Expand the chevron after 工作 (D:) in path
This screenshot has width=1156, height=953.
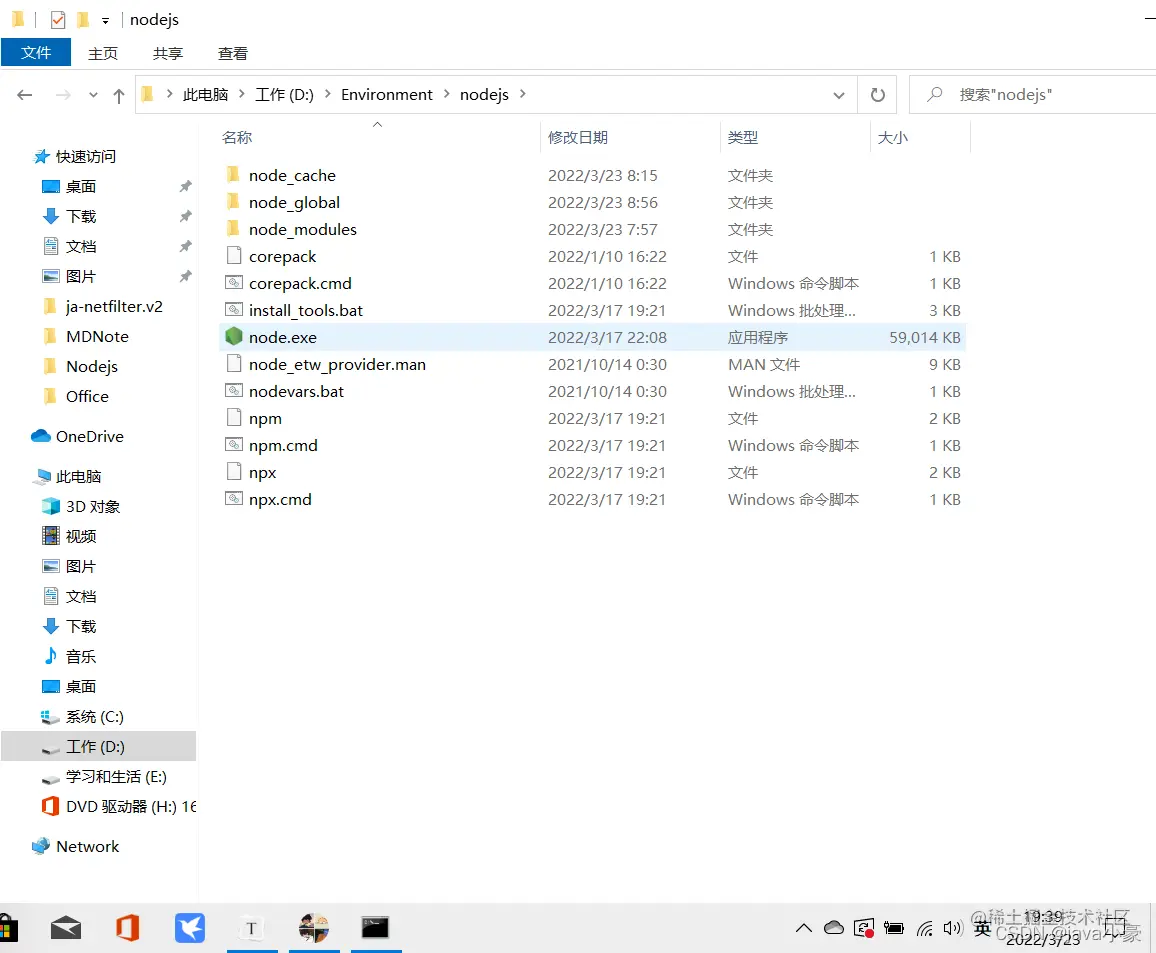click(327, 94)
